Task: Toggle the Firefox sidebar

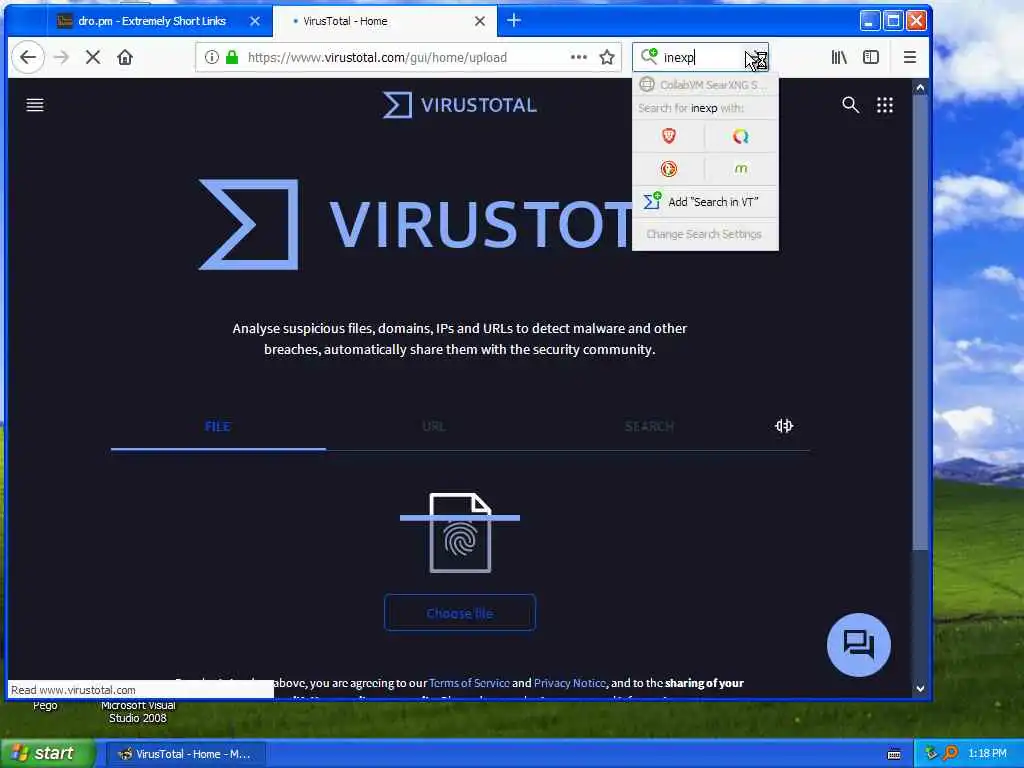Action: [871, 57]
